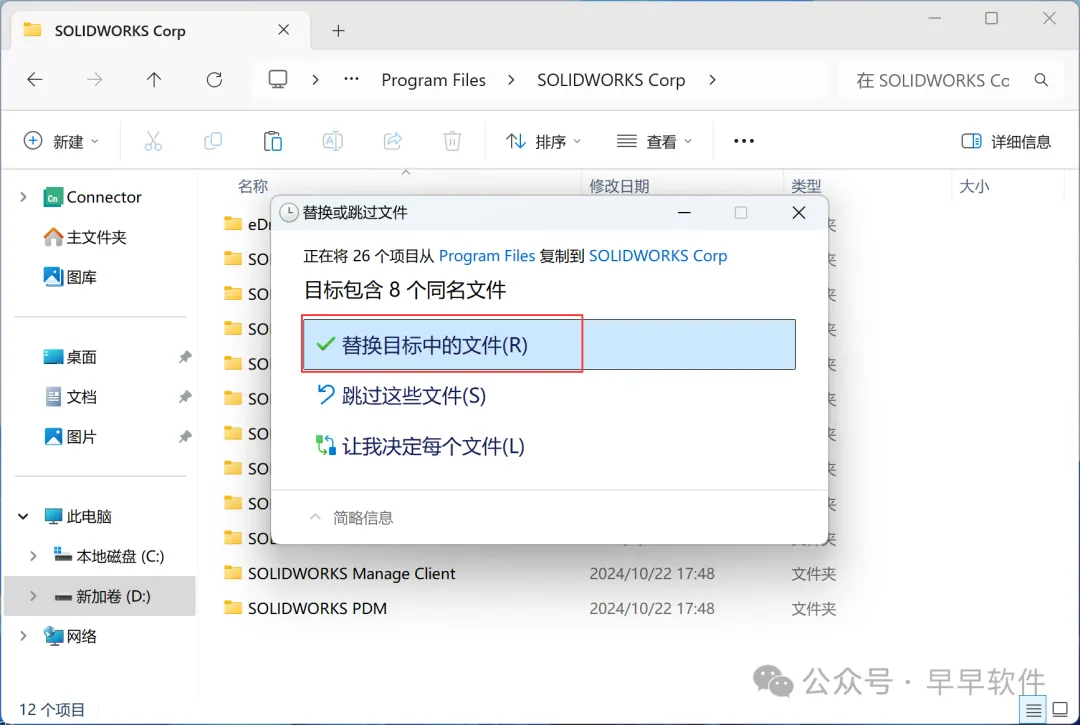Unpin 桌面 using its pin icon

click(x=185, y=357)
